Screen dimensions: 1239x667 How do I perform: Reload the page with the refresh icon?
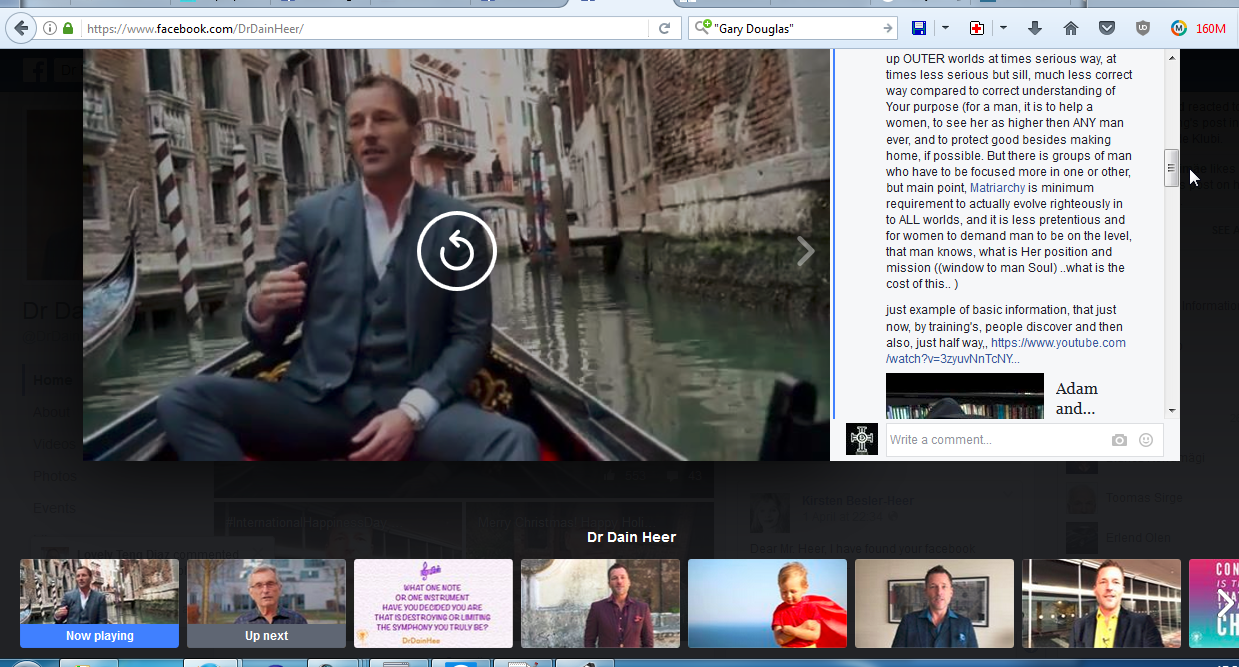664,29
